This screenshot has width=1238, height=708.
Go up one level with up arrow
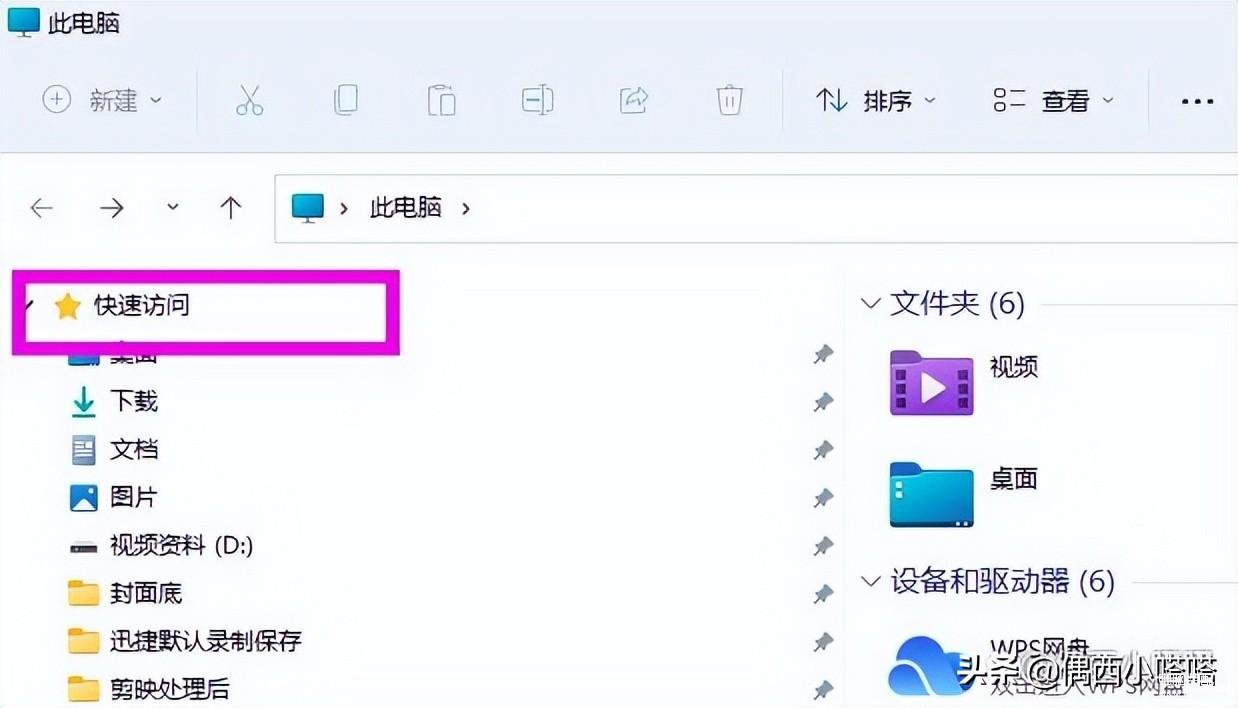(231, 208)
